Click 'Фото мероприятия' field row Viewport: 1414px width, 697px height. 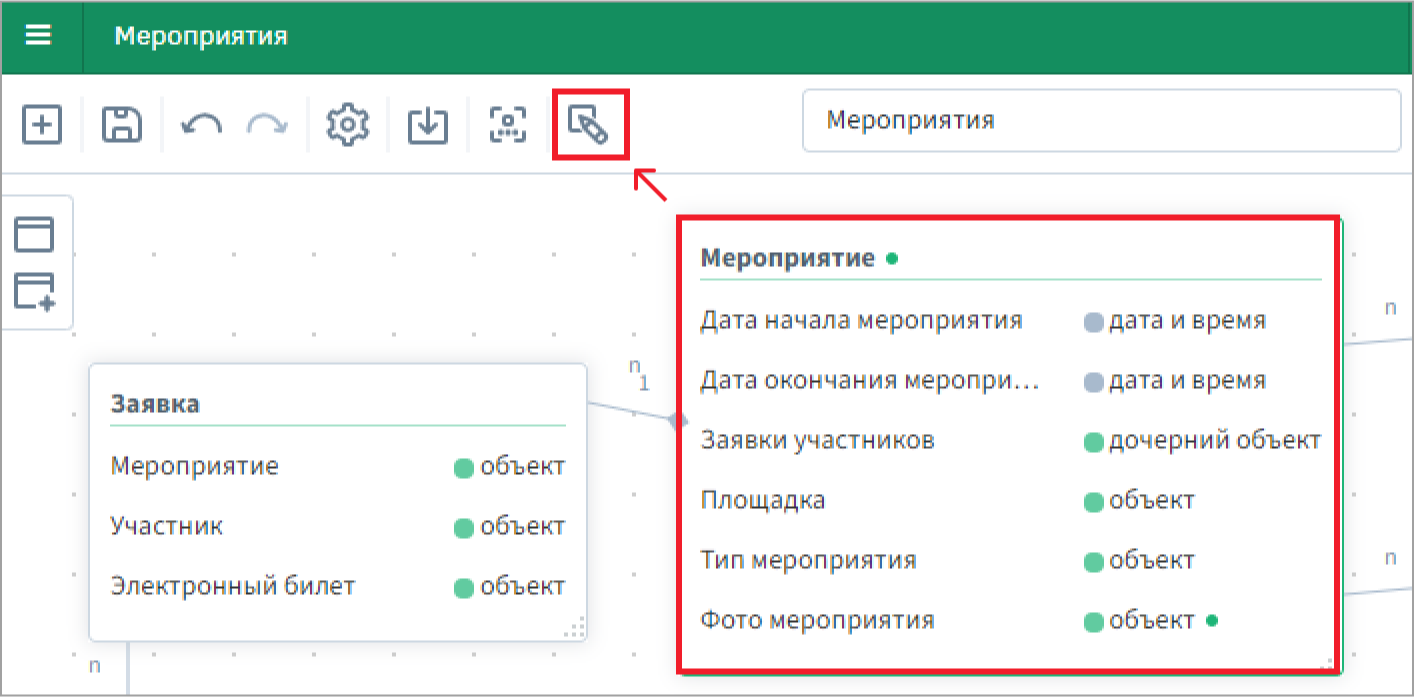[1010, 620]
